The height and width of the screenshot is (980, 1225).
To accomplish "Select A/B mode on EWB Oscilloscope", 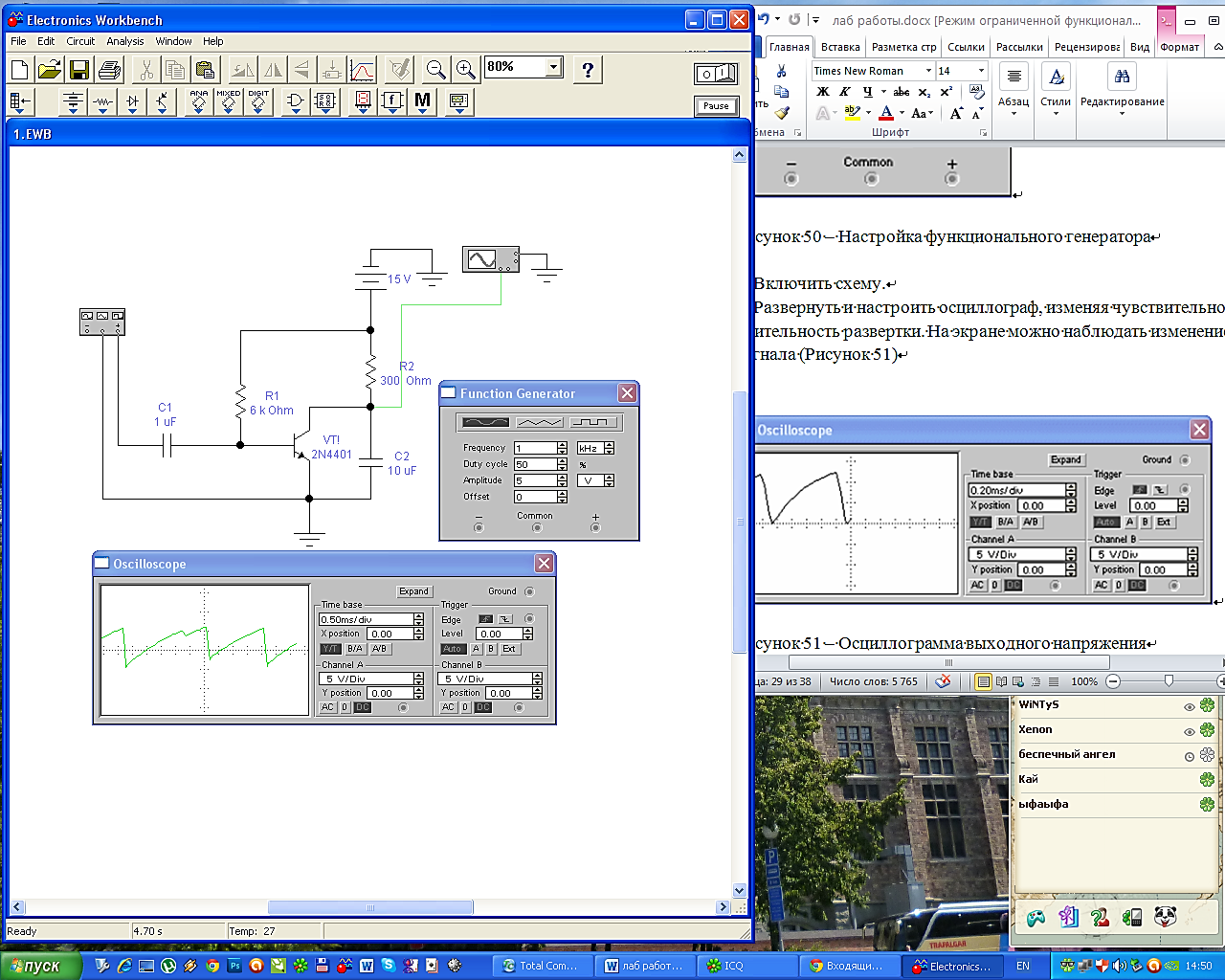I will click(379, 649).
